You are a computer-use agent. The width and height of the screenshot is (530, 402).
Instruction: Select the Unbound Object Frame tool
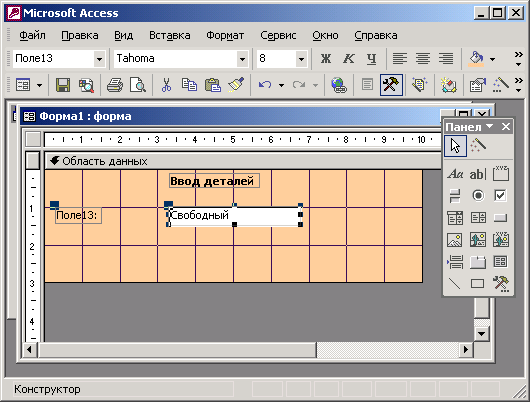pos(478,240)
